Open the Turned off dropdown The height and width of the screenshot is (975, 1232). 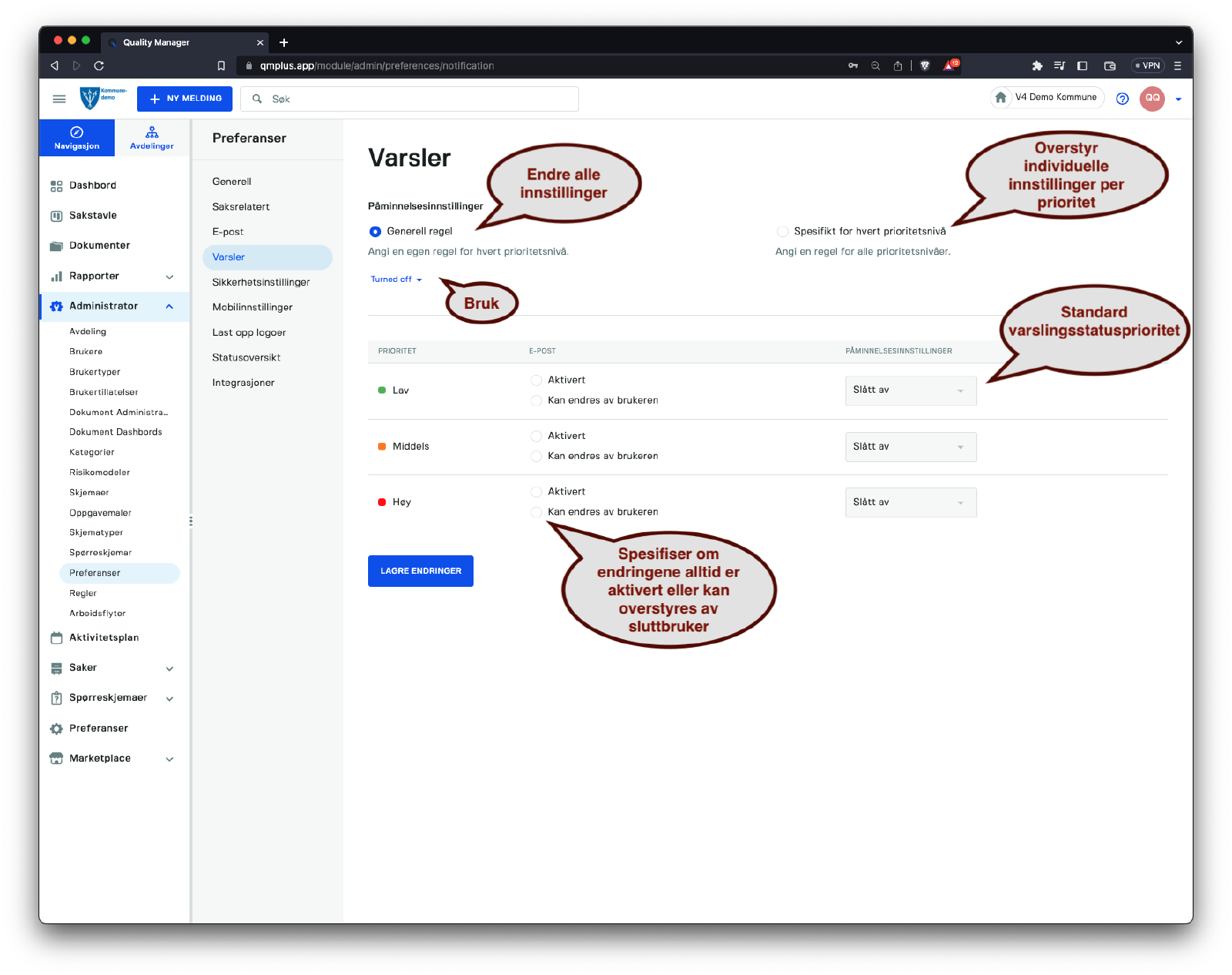tap(396, 280)
